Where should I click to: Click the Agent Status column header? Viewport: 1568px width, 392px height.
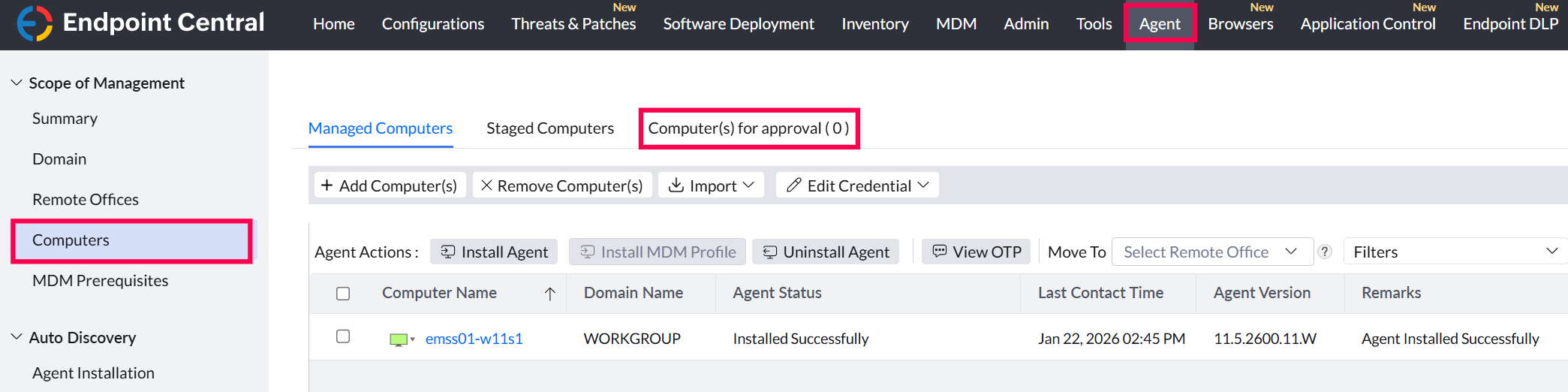tap(777, 293)
